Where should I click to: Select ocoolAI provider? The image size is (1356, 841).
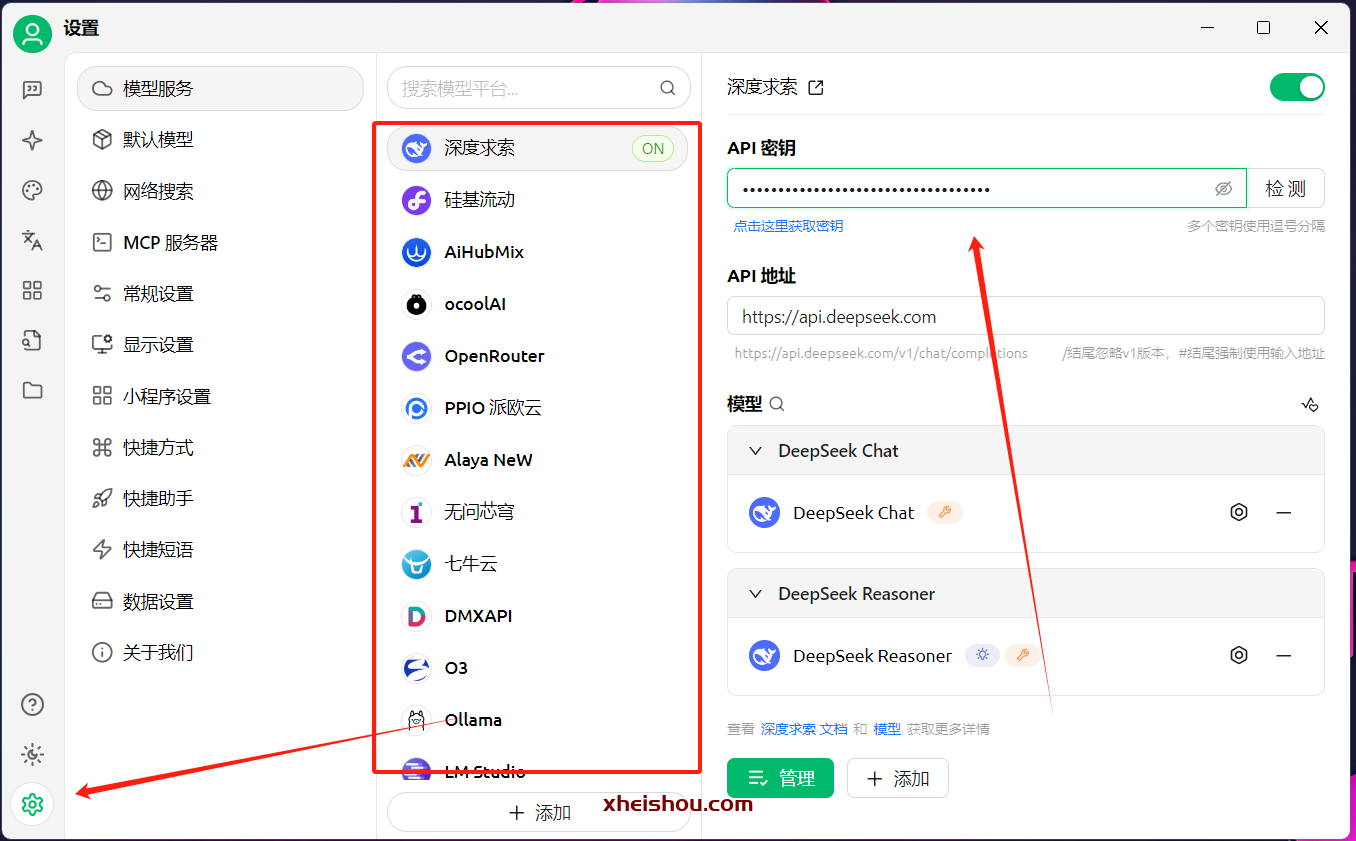coord(537,304)
